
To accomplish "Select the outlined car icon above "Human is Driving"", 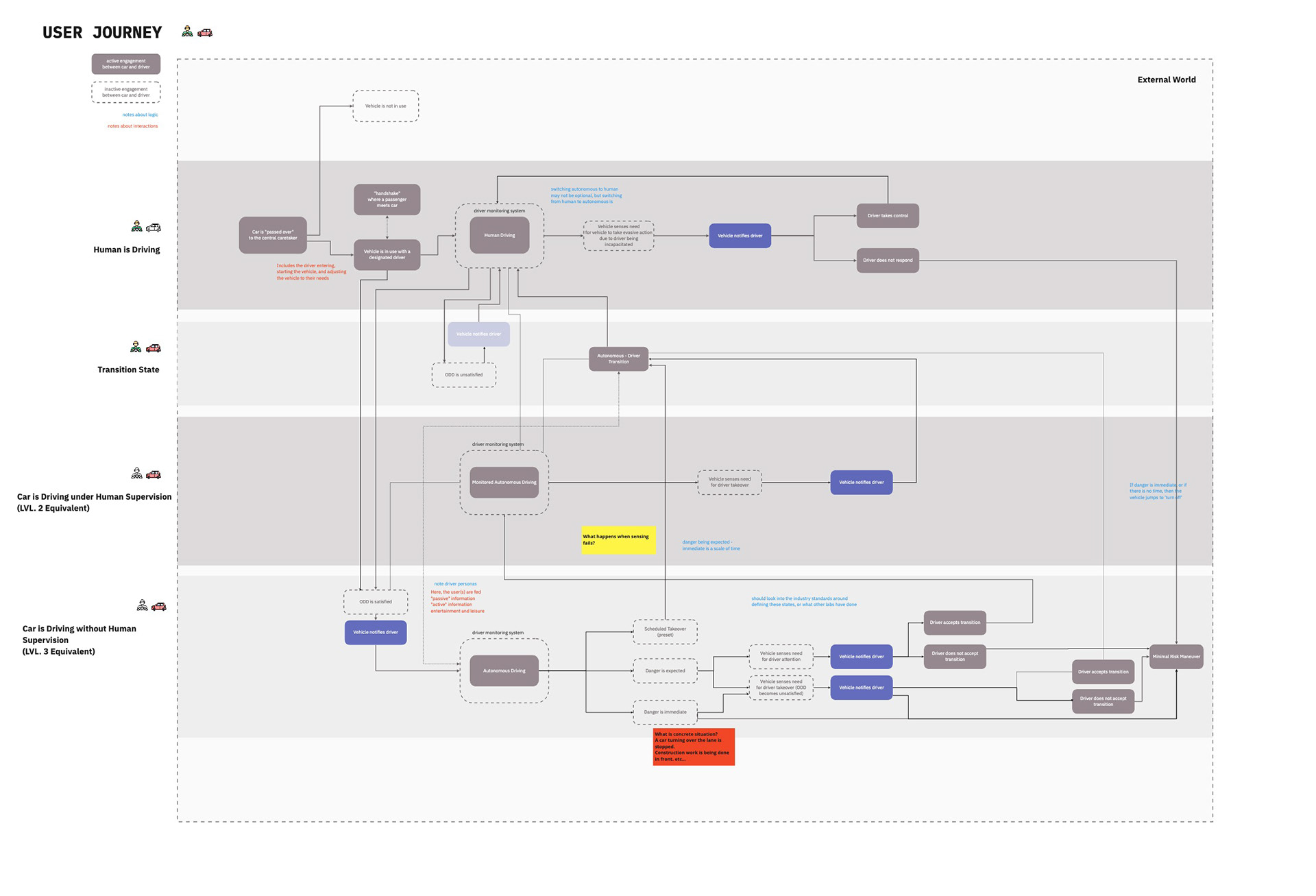I will click(154, 228).
